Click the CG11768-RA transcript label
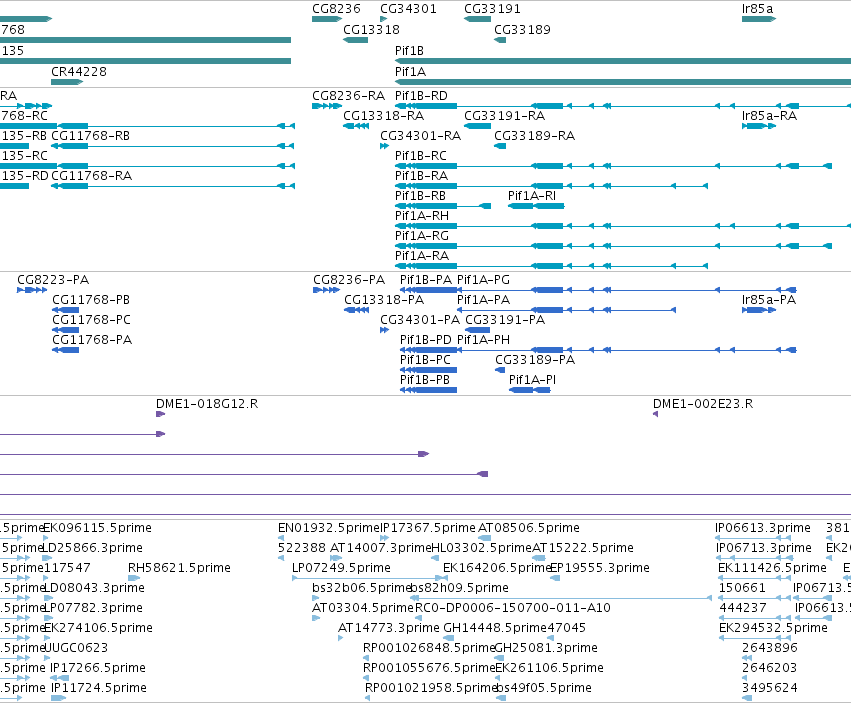Viewport: 851px width, 703px height. 91,176
